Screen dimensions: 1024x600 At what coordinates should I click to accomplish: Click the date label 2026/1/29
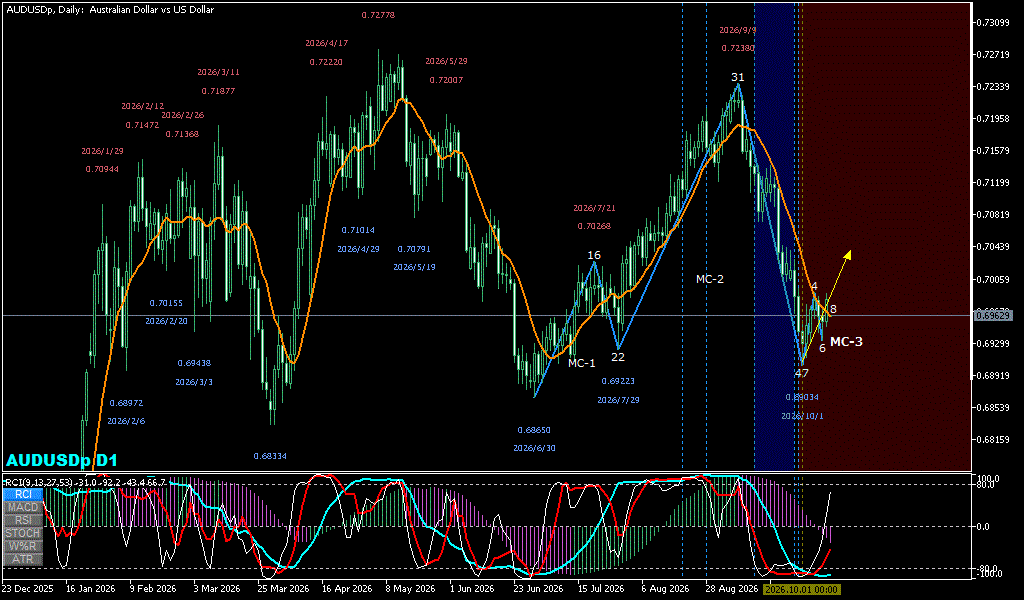pos(103,151)
